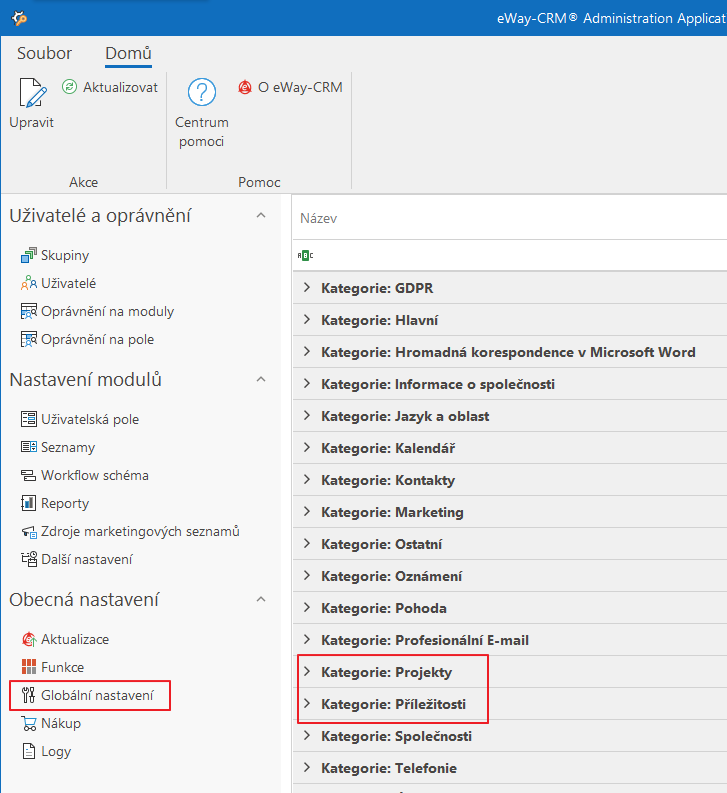
Task: Collapse the Uživatelé a oprávnění section
Action: (261, 215)
